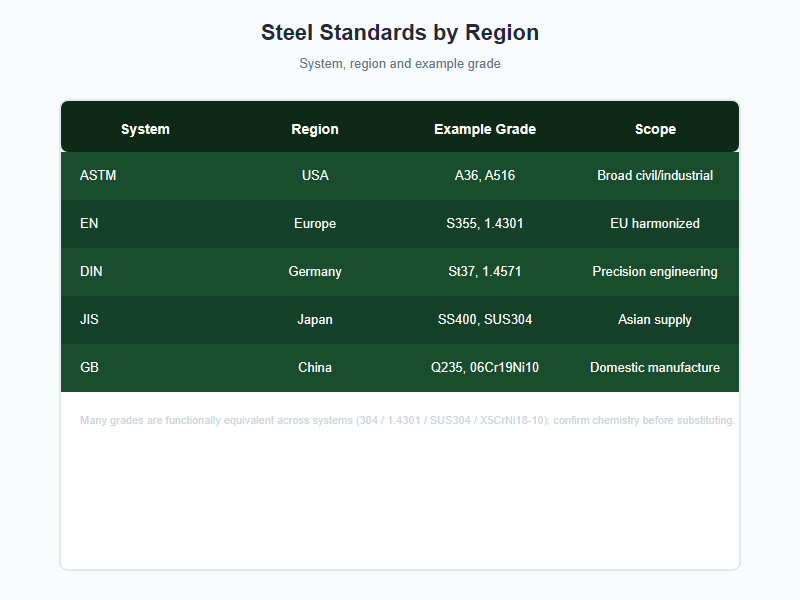Image resolution: width=800 pixels, height=600 pixels.
Task: Select the GB system cell
Action: click(145, 367)
